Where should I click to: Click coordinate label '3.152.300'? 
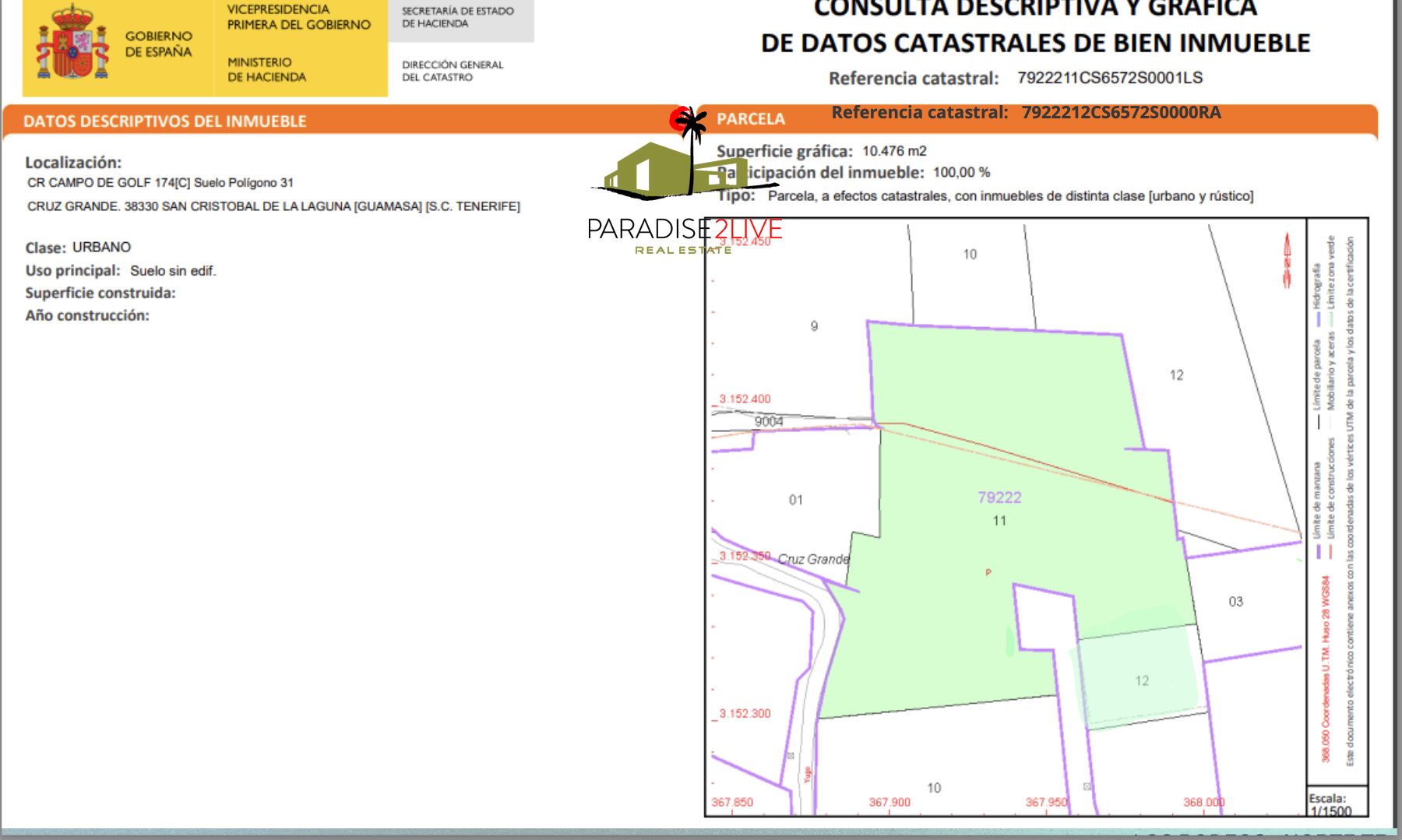(745, 713)
